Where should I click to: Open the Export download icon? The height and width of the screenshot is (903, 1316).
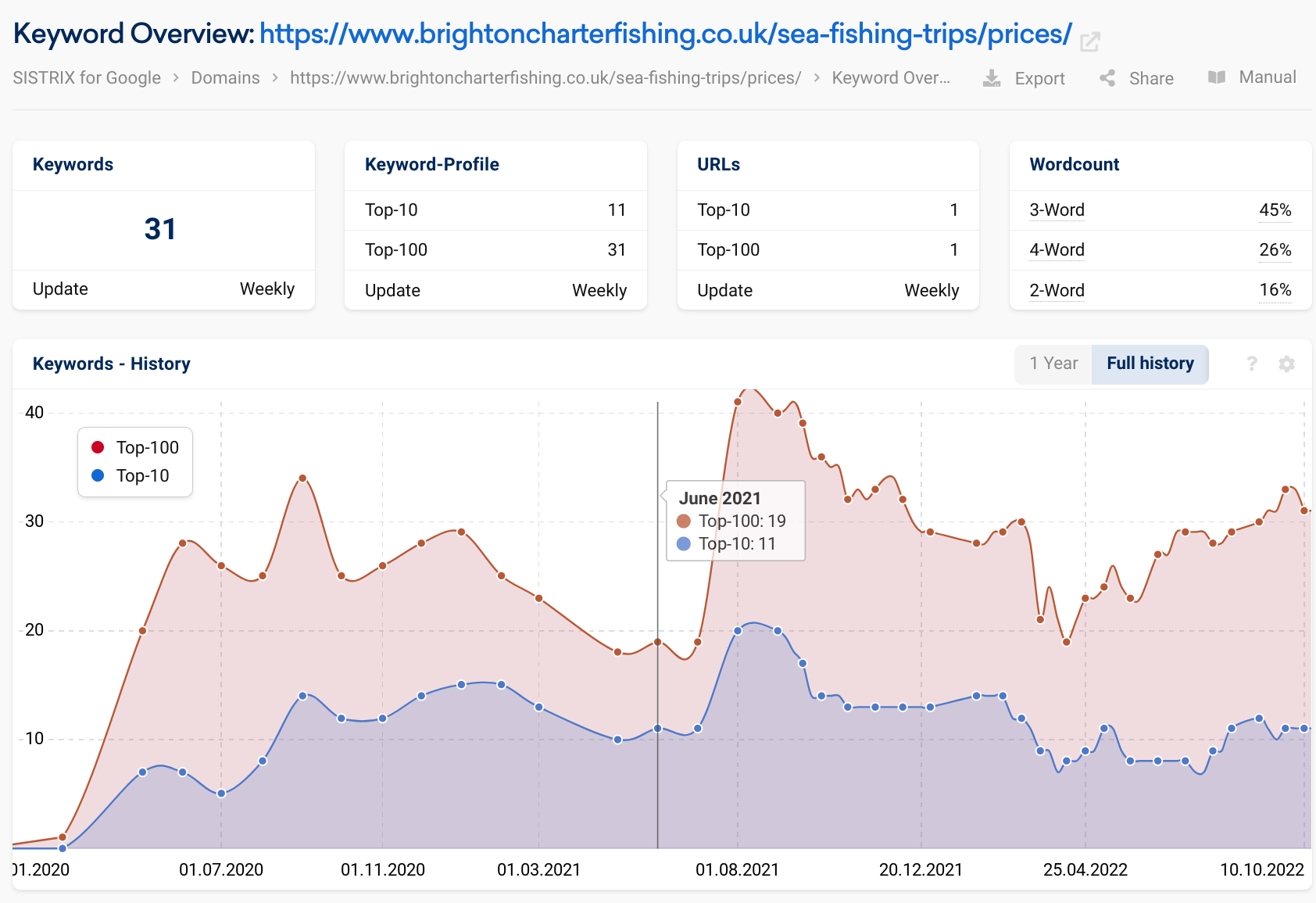(x=991, y=77)
